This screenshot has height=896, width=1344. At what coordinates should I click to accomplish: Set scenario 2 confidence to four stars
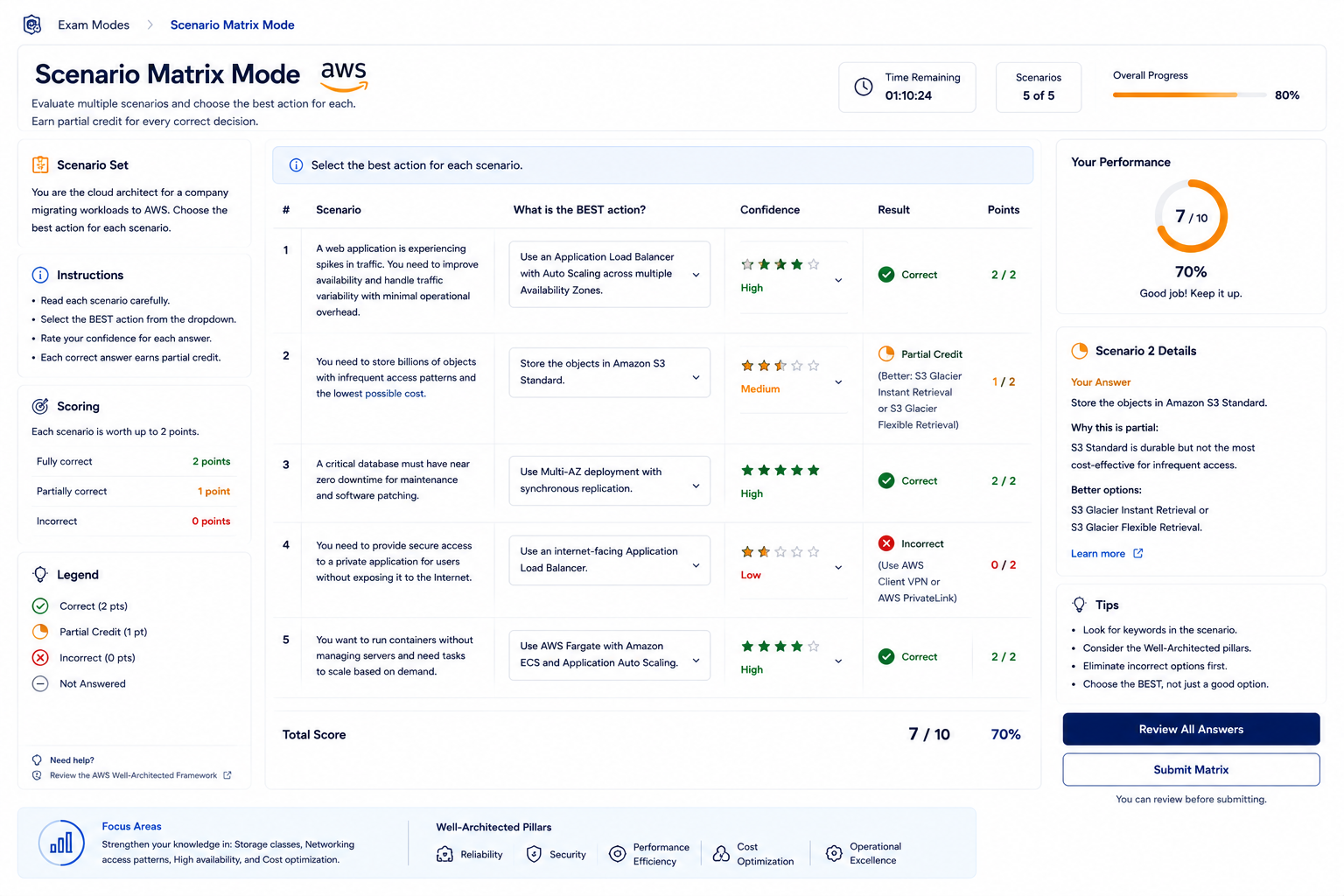tap(797, 366)
